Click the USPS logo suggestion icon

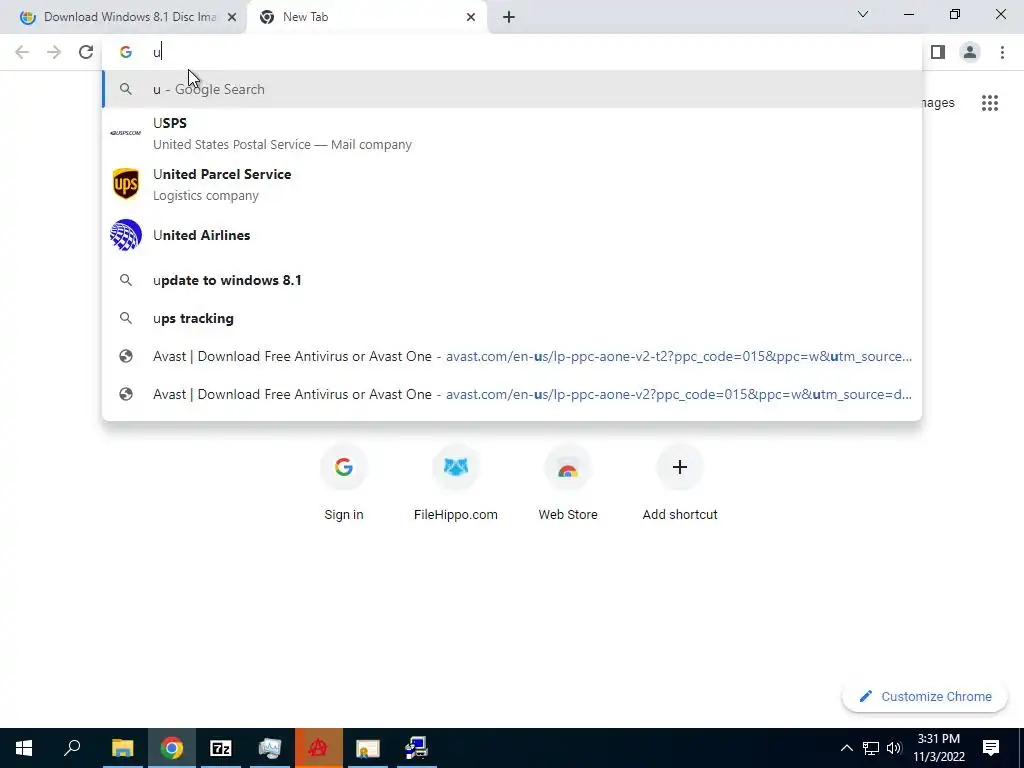coord(125,133)
